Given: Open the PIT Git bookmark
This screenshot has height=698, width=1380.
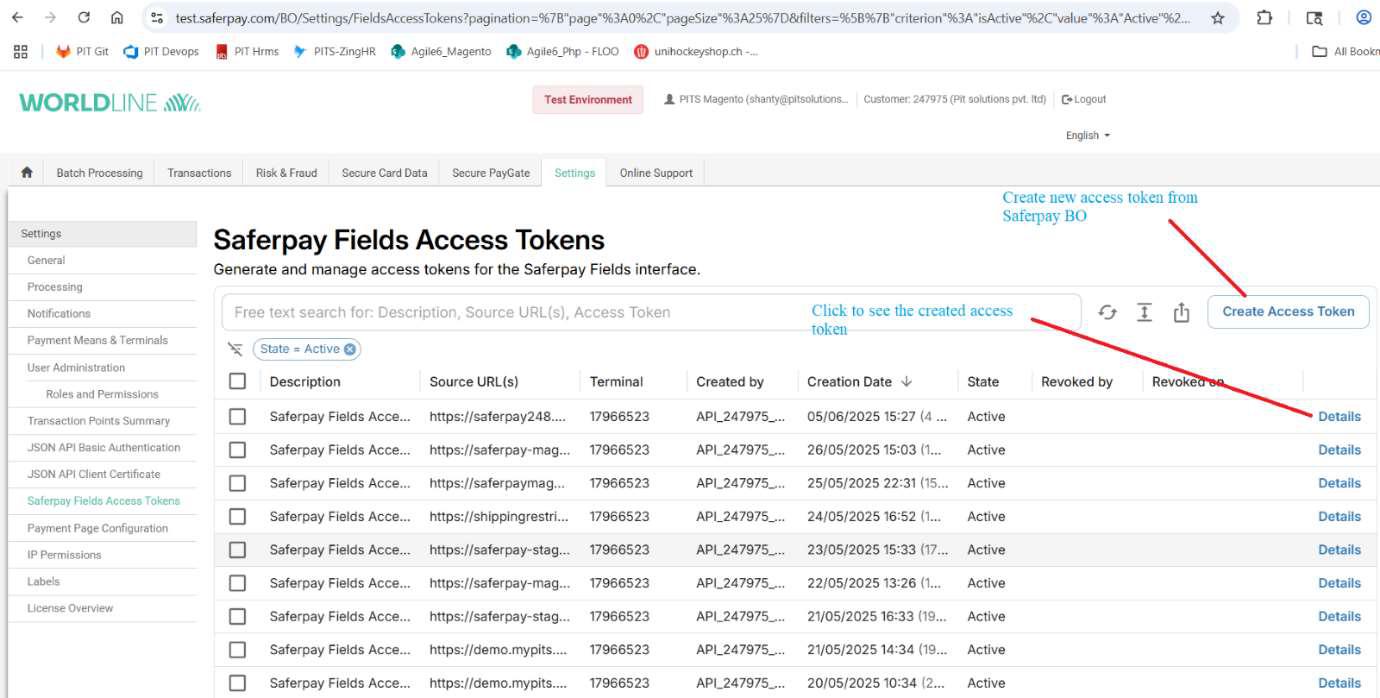Looking at the screenshot, I should coord(83,51).
